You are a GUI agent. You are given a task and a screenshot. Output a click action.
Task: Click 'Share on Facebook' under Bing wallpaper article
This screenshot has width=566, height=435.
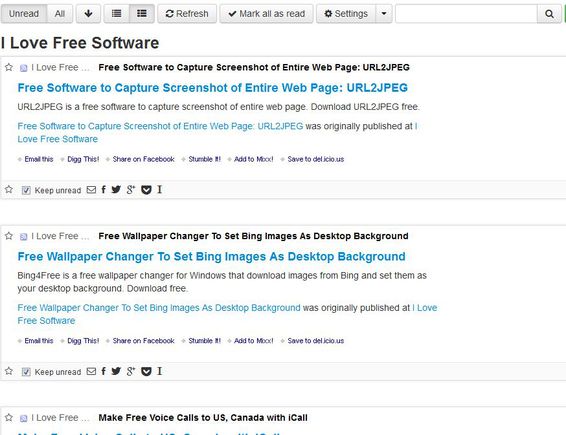(x=143, y=341)
